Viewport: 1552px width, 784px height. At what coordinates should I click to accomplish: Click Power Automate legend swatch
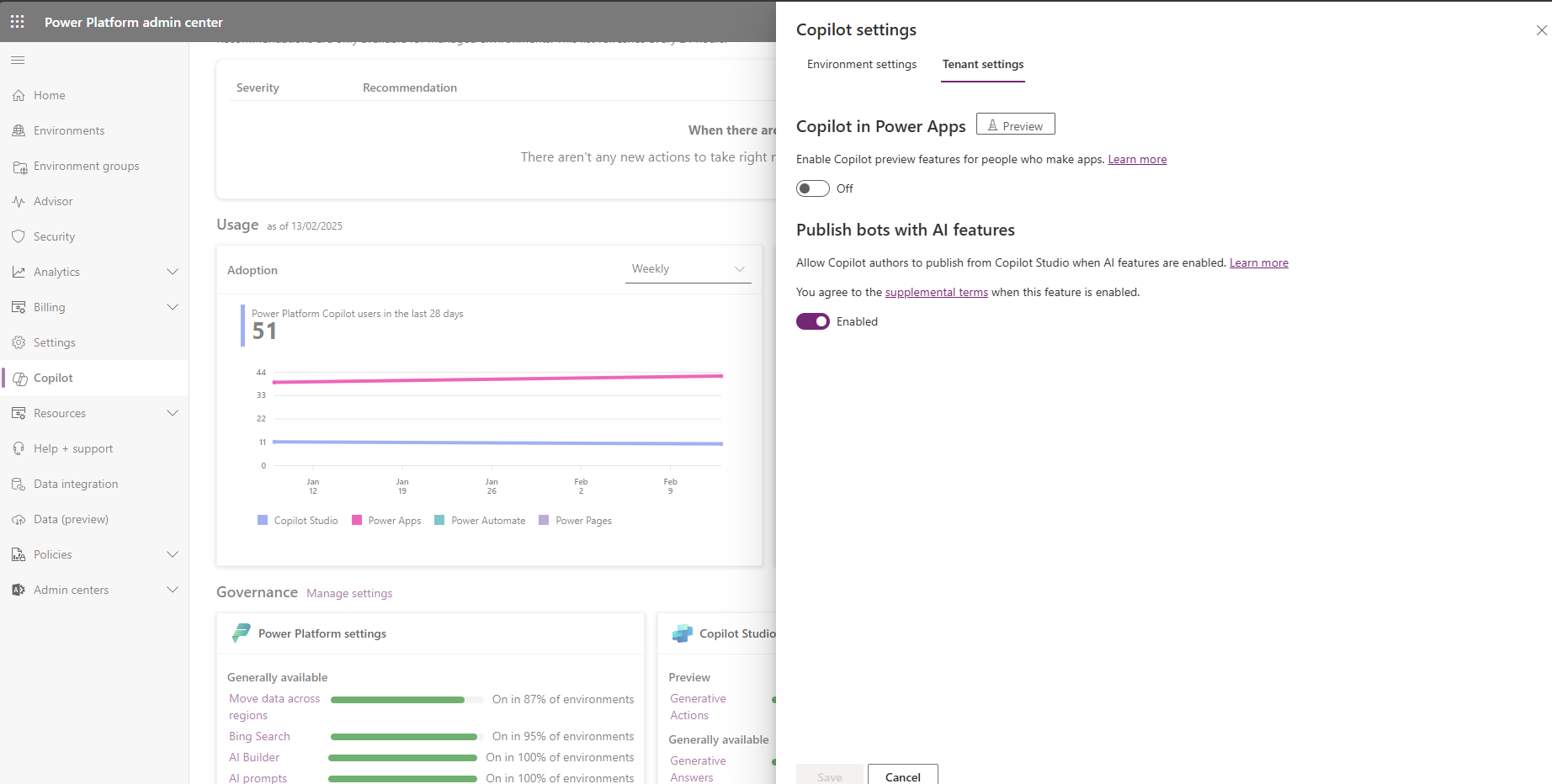point(439,520)
